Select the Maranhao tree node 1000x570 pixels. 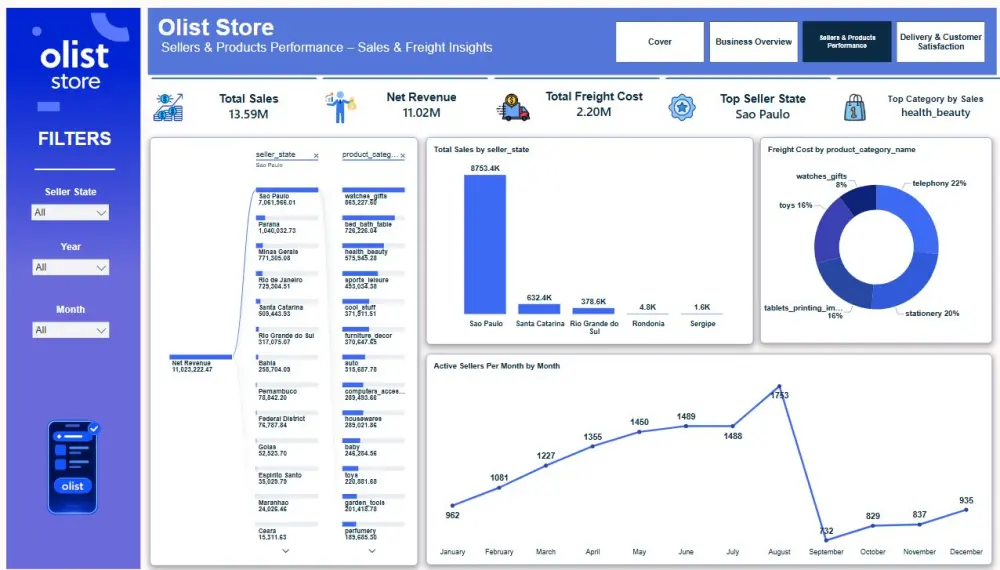pyautogui.click(x=287, y=503)
